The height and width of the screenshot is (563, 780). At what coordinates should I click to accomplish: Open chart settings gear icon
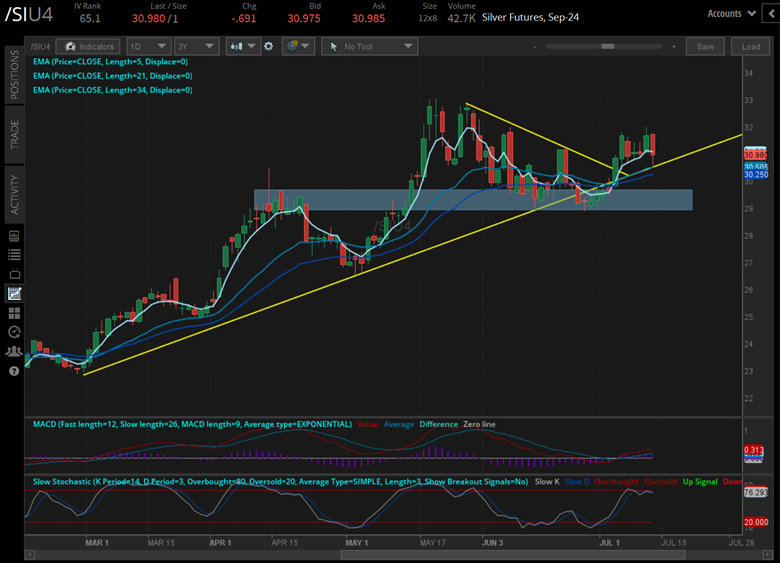[269, 46]
